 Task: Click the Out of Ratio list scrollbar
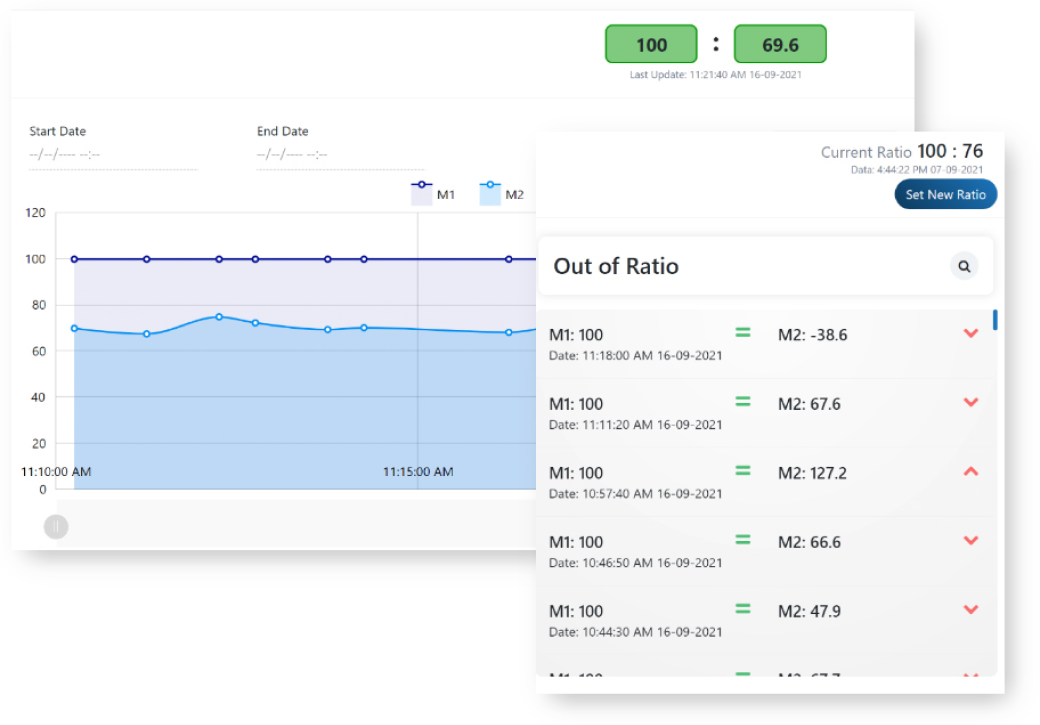[x=995, y=320]
